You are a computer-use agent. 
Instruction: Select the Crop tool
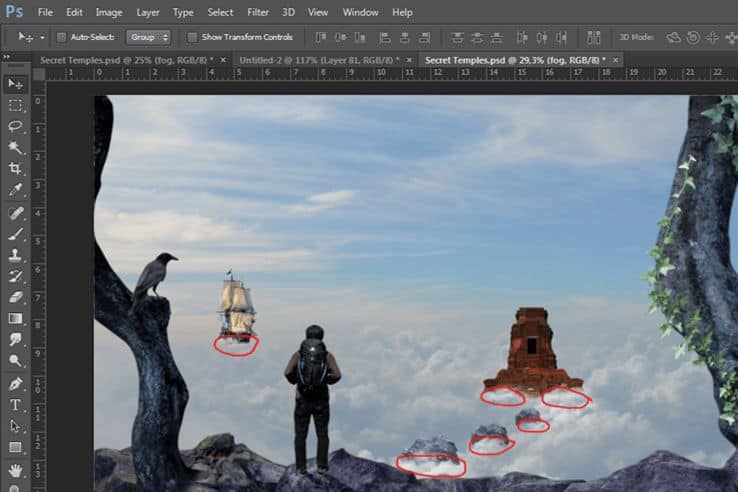tap(15, 169)
